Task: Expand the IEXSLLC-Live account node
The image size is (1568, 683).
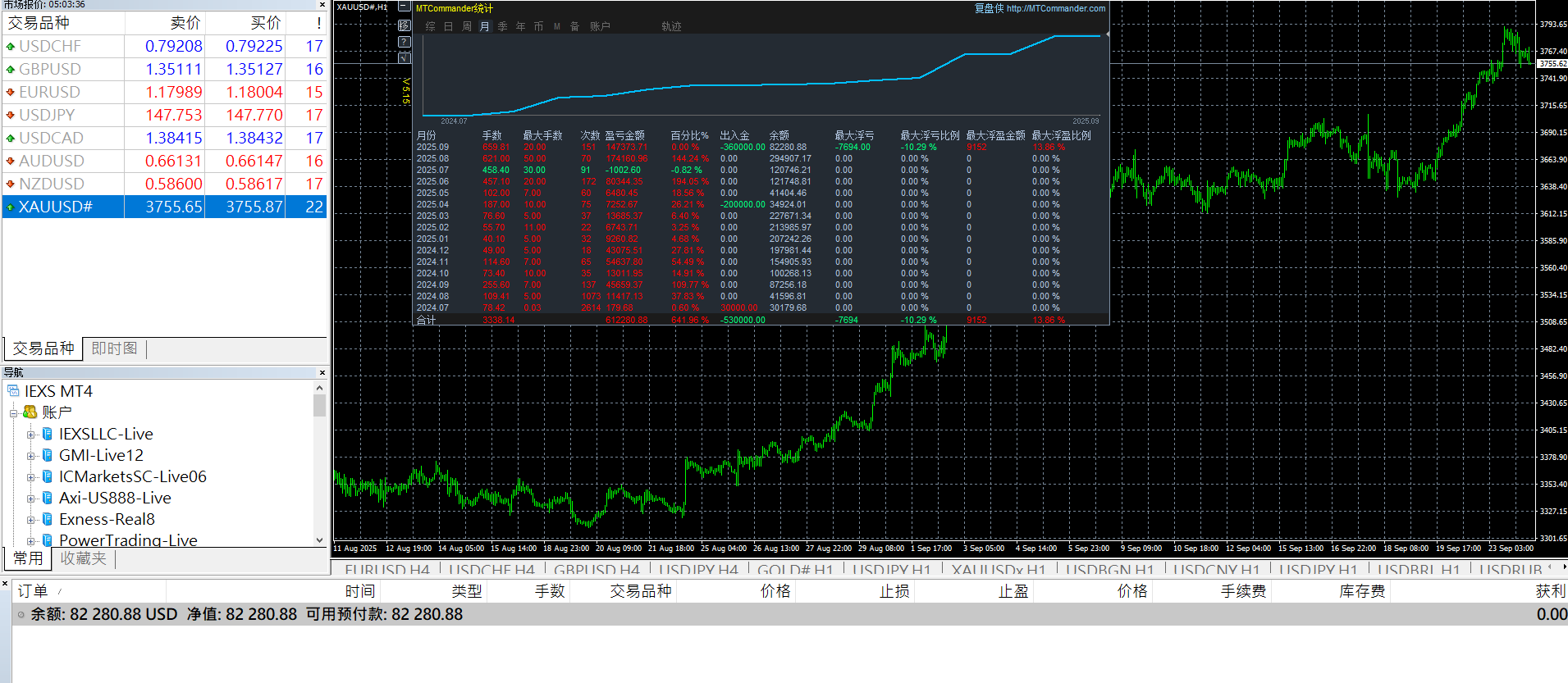Action: click(31, 435)
